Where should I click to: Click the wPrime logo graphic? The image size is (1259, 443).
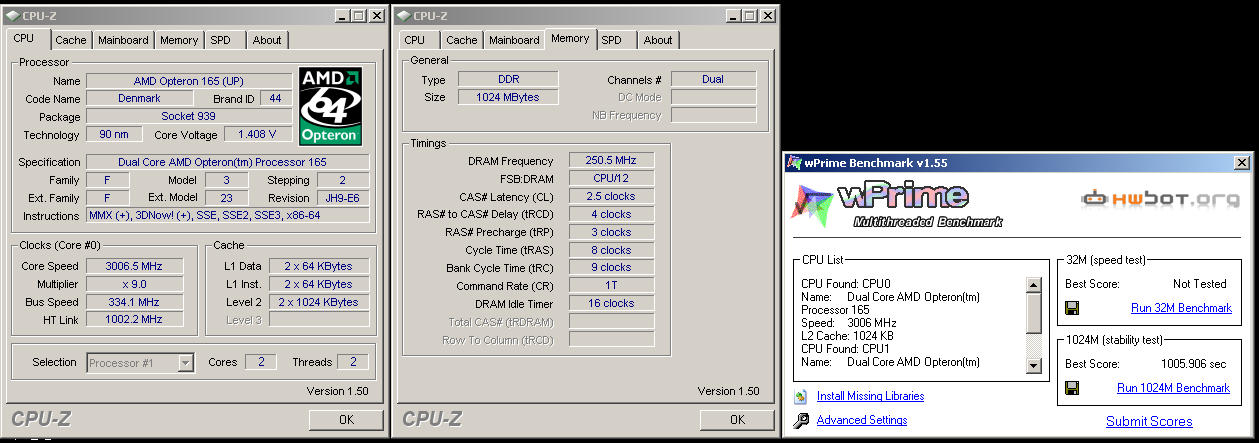pyautogui.click(x=898, y=203)
